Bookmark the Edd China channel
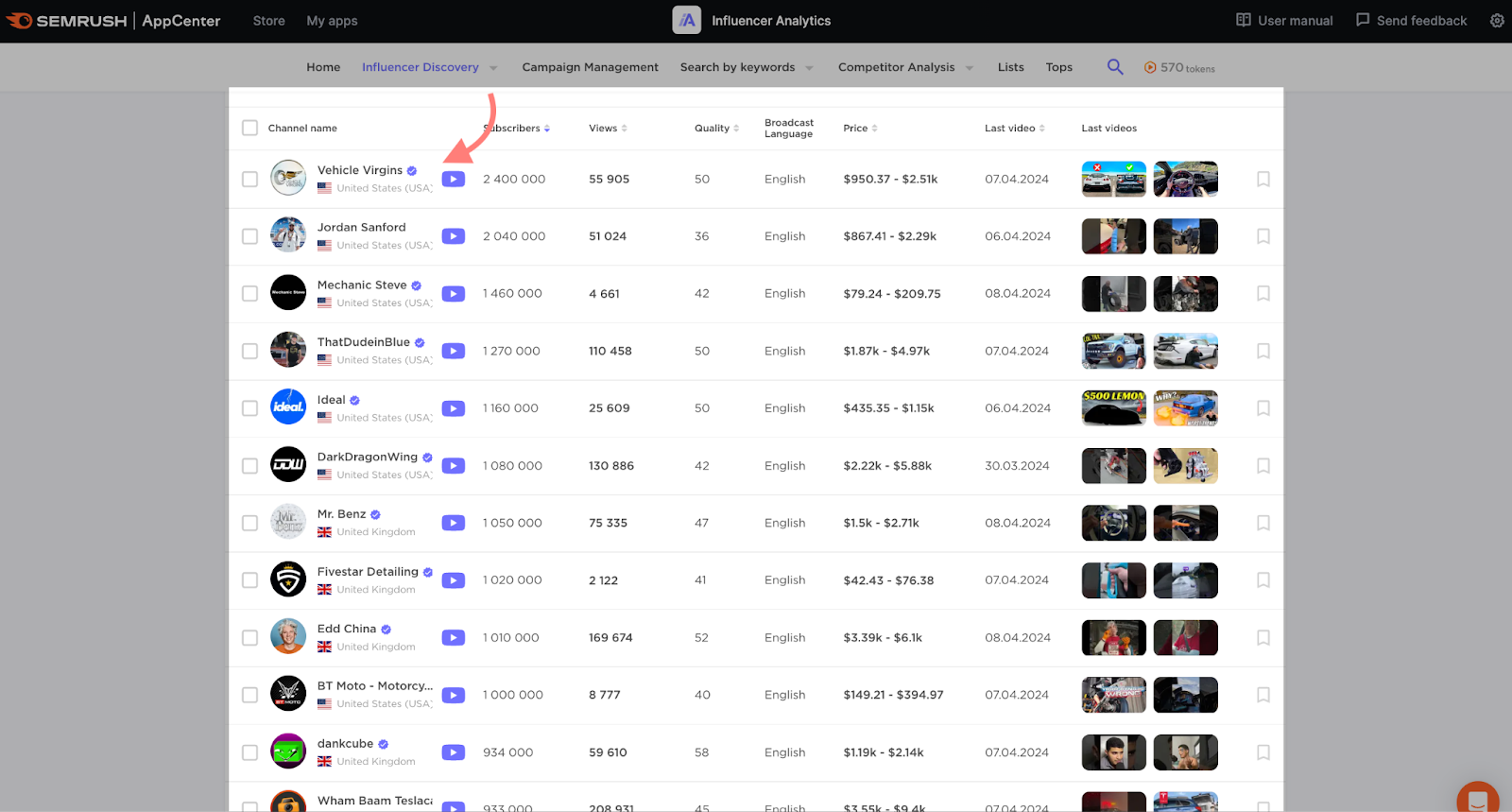 point(1263,637)
